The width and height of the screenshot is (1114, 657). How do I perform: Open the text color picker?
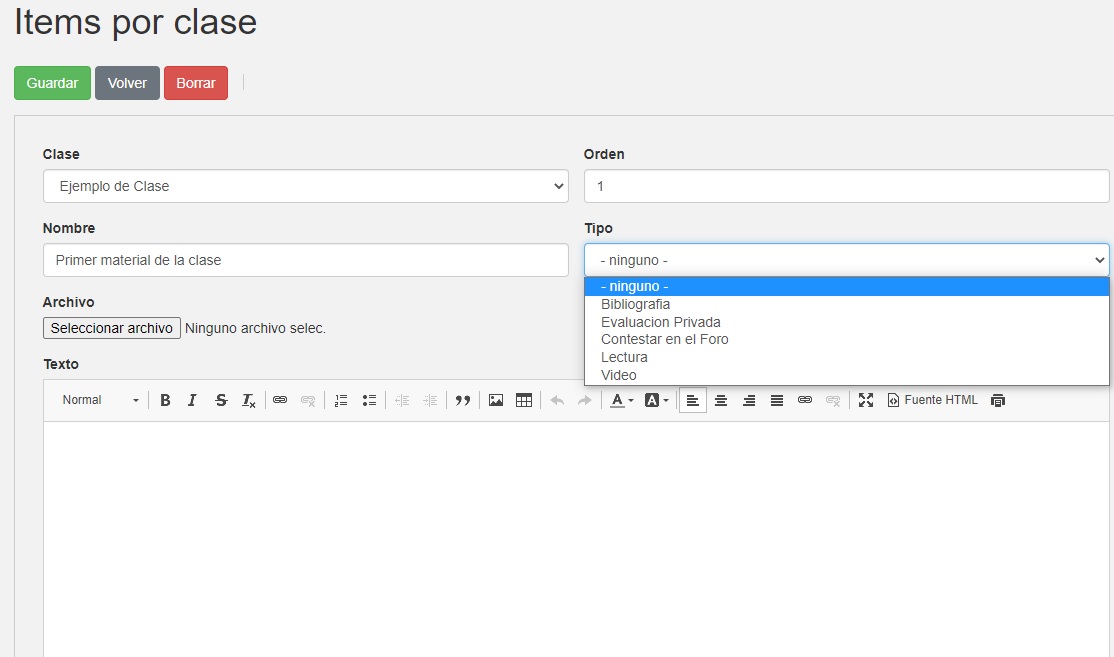click(621, 400)
